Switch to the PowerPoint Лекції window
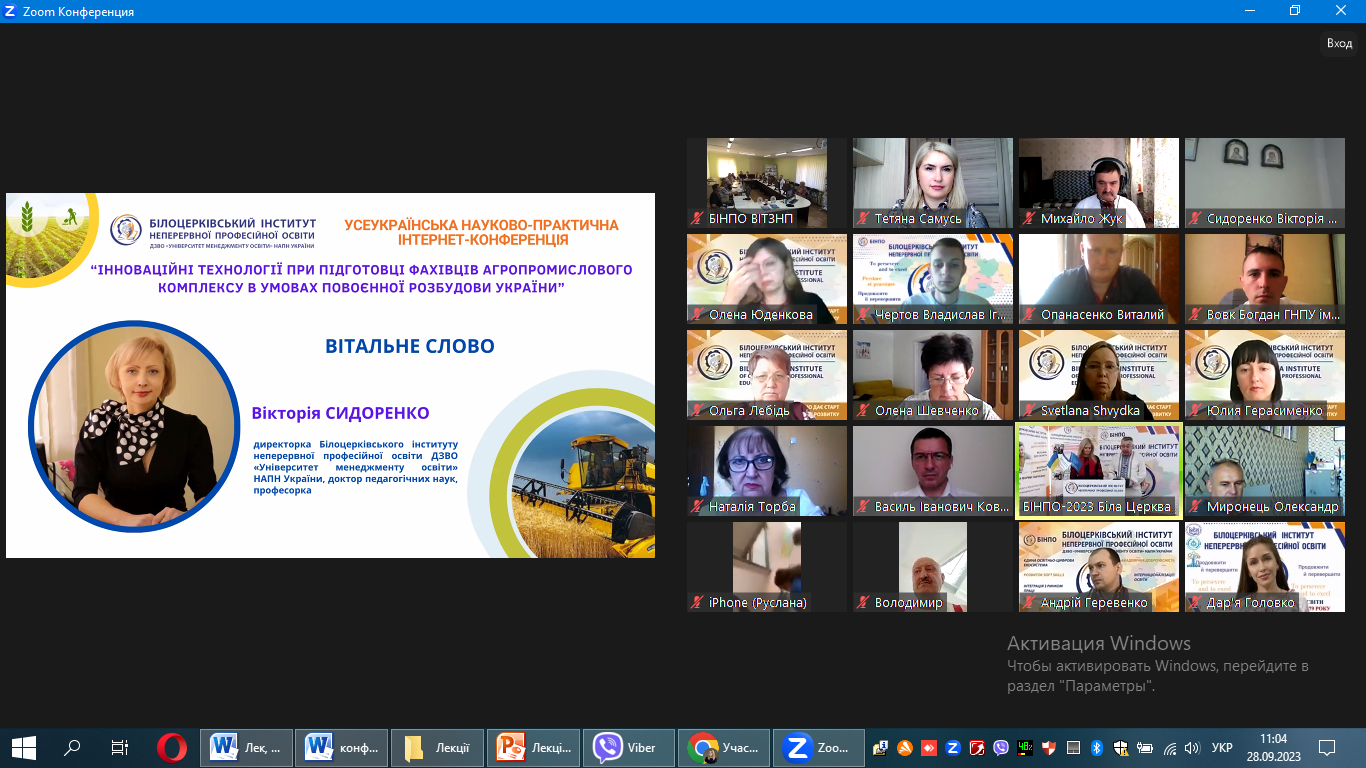The image size is (1366, 768). pos(532,747)
